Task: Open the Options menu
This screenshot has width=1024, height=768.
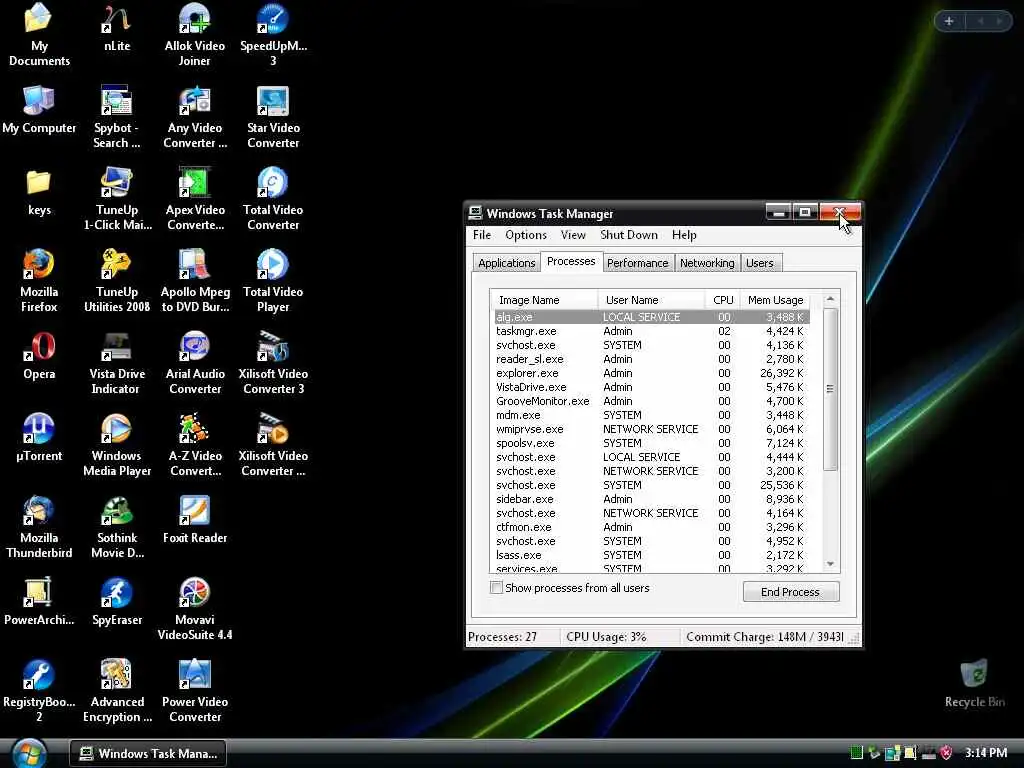Action: [x=526, y=235]
